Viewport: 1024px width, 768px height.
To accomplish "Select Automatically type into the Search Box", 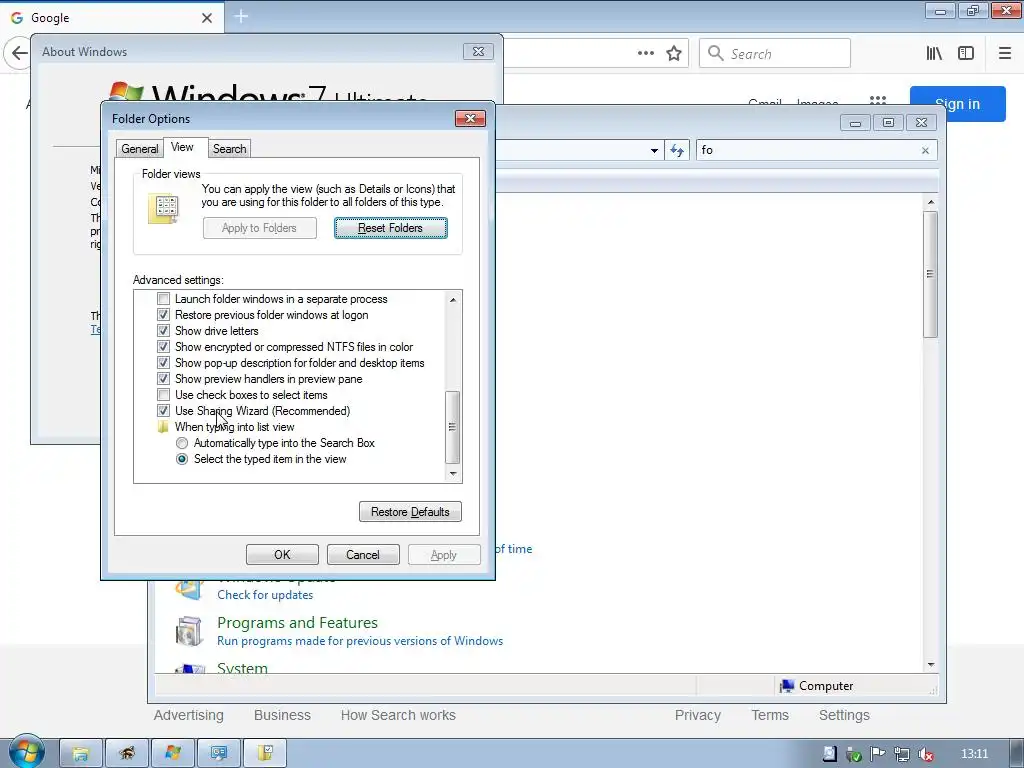I will (x=182, y=443).
